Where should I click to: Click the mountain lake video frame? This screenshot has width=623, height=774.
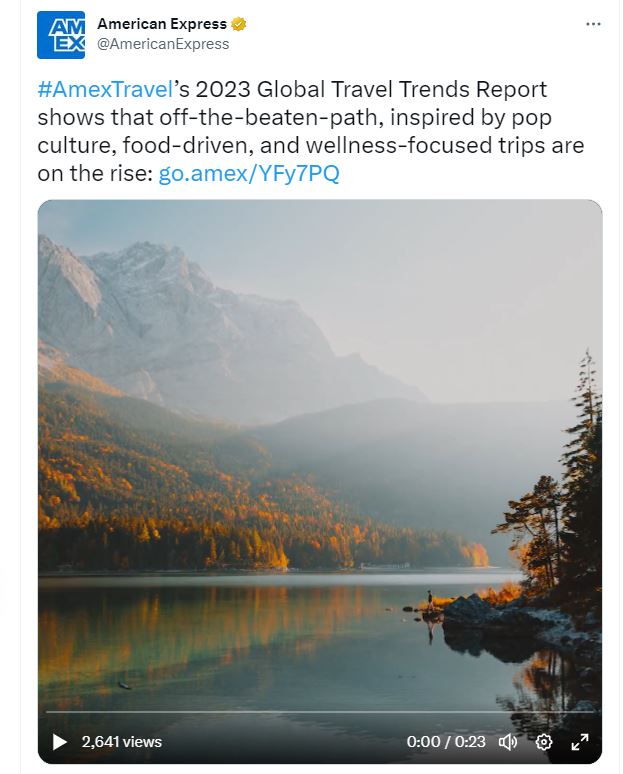coord(320,450)
